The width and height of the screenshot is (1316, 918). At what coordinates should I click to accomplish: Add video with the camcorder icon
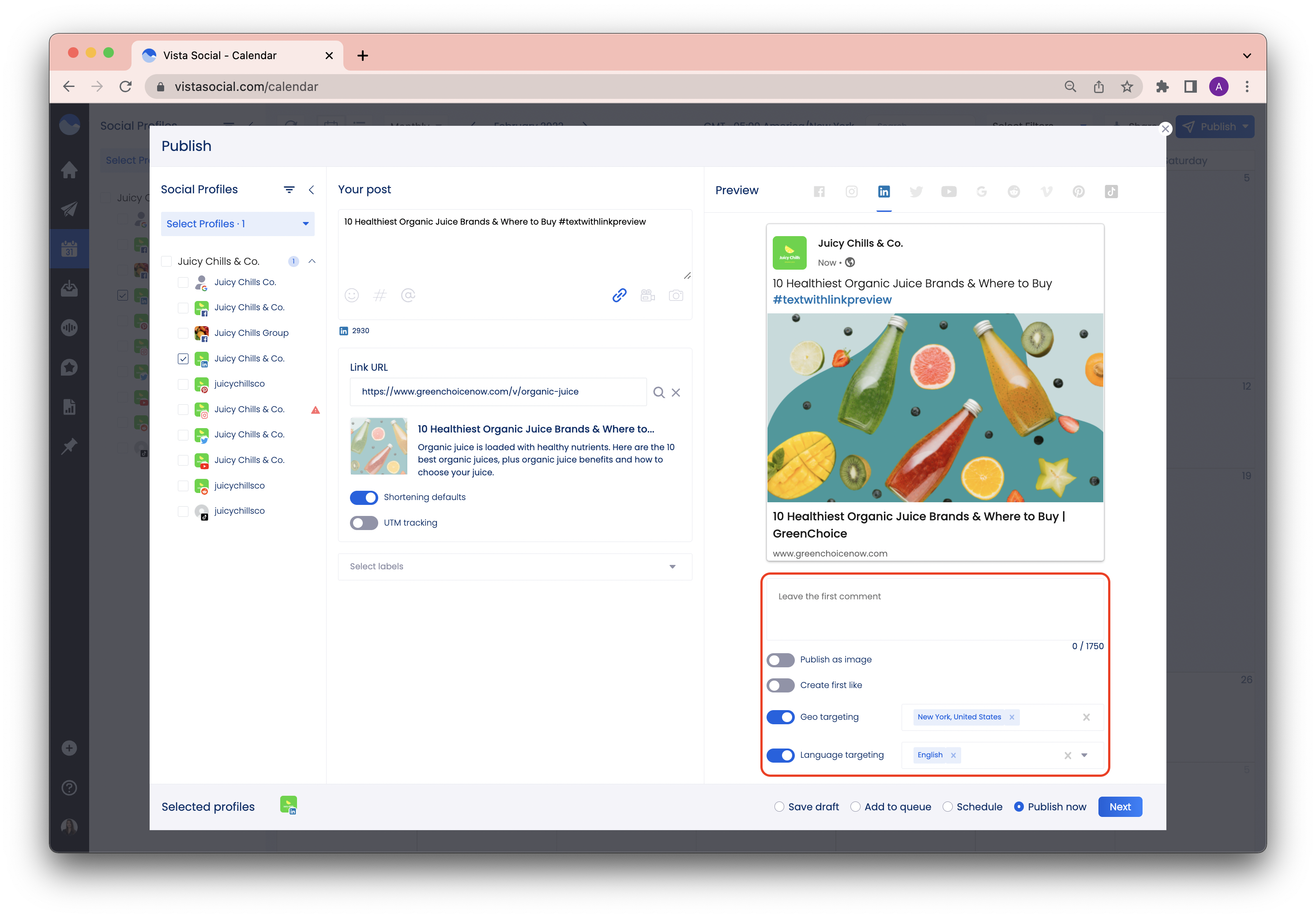pyautogui.click(x=648, y=295)
